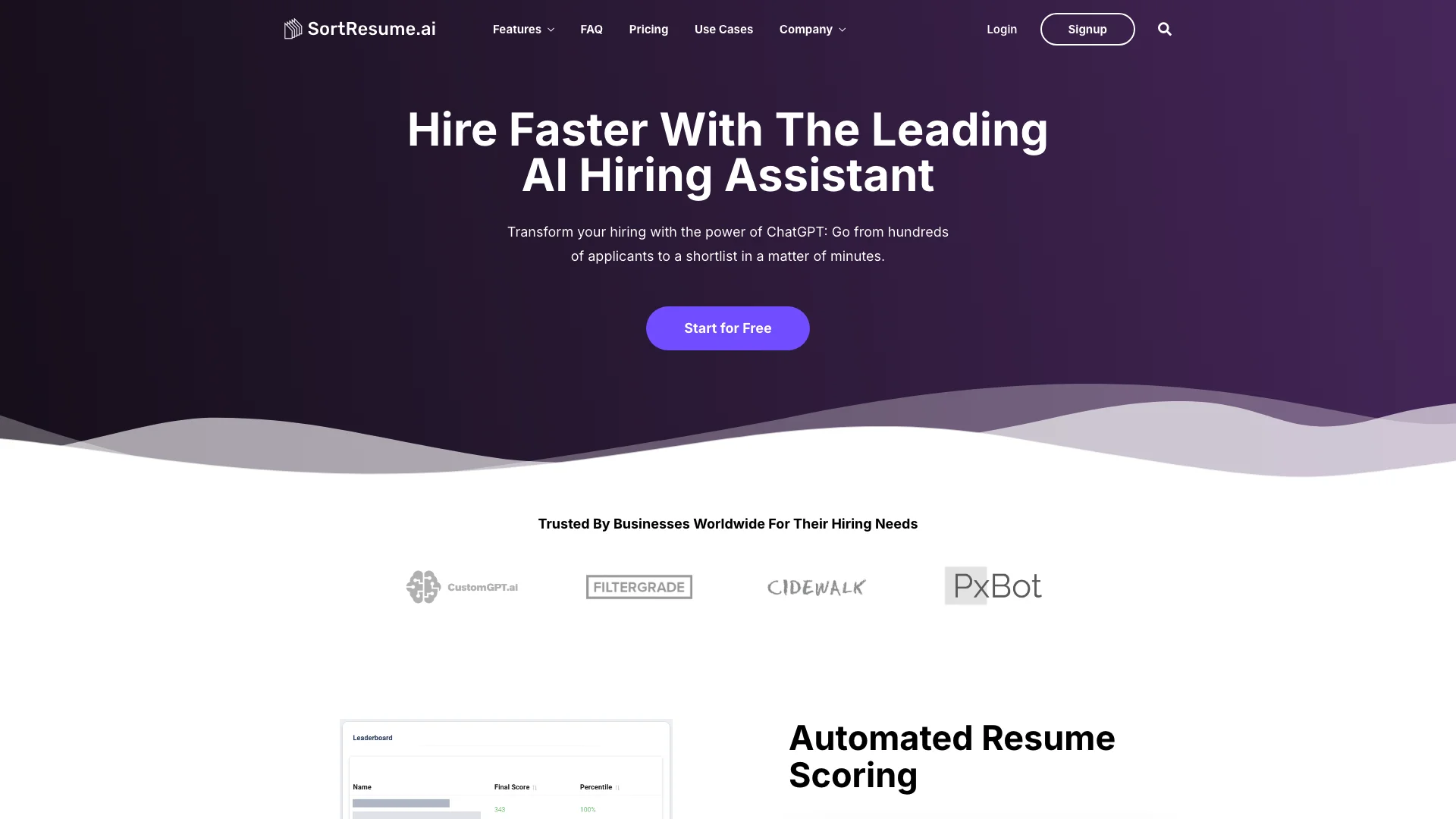Image resolution: width=1456 pixels, height=819 pixels.
Task: Select the FAQ menu item
Action: click(x=591, y=28)
